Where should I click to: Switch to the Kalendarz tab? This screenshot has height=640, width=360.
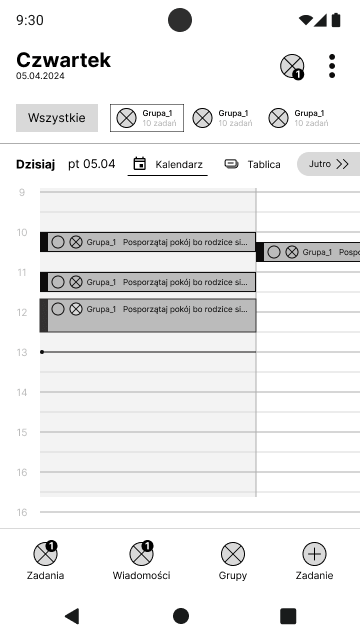(x=168, y=164)
